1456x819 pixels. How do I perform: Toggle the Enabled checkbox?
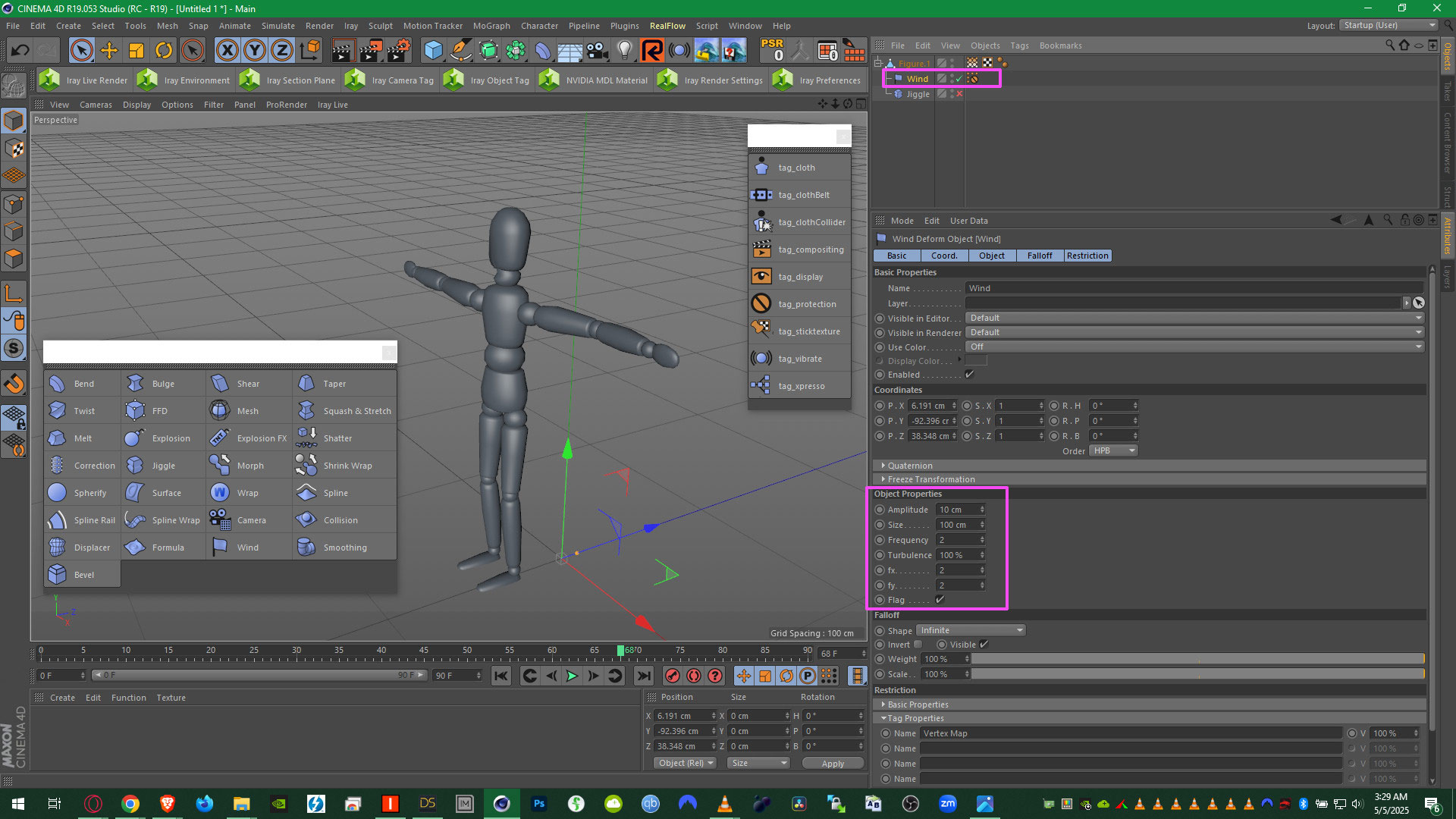(x=969, y=375)
